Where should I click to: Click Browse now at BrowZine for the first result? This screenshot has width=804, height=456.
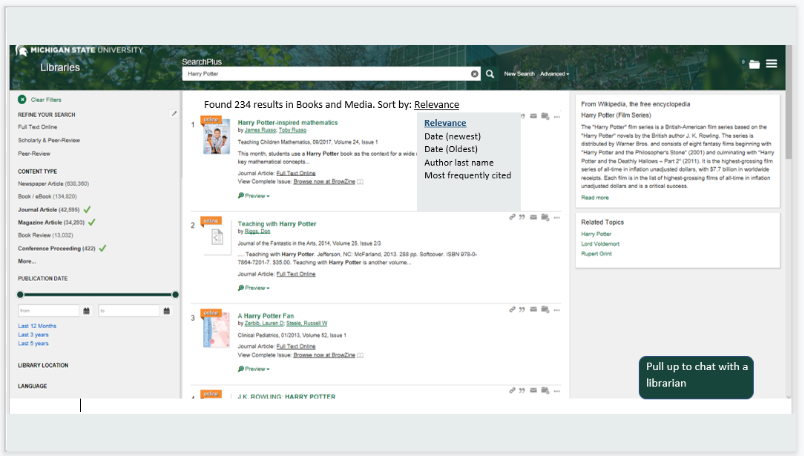(x=324, y=182)
